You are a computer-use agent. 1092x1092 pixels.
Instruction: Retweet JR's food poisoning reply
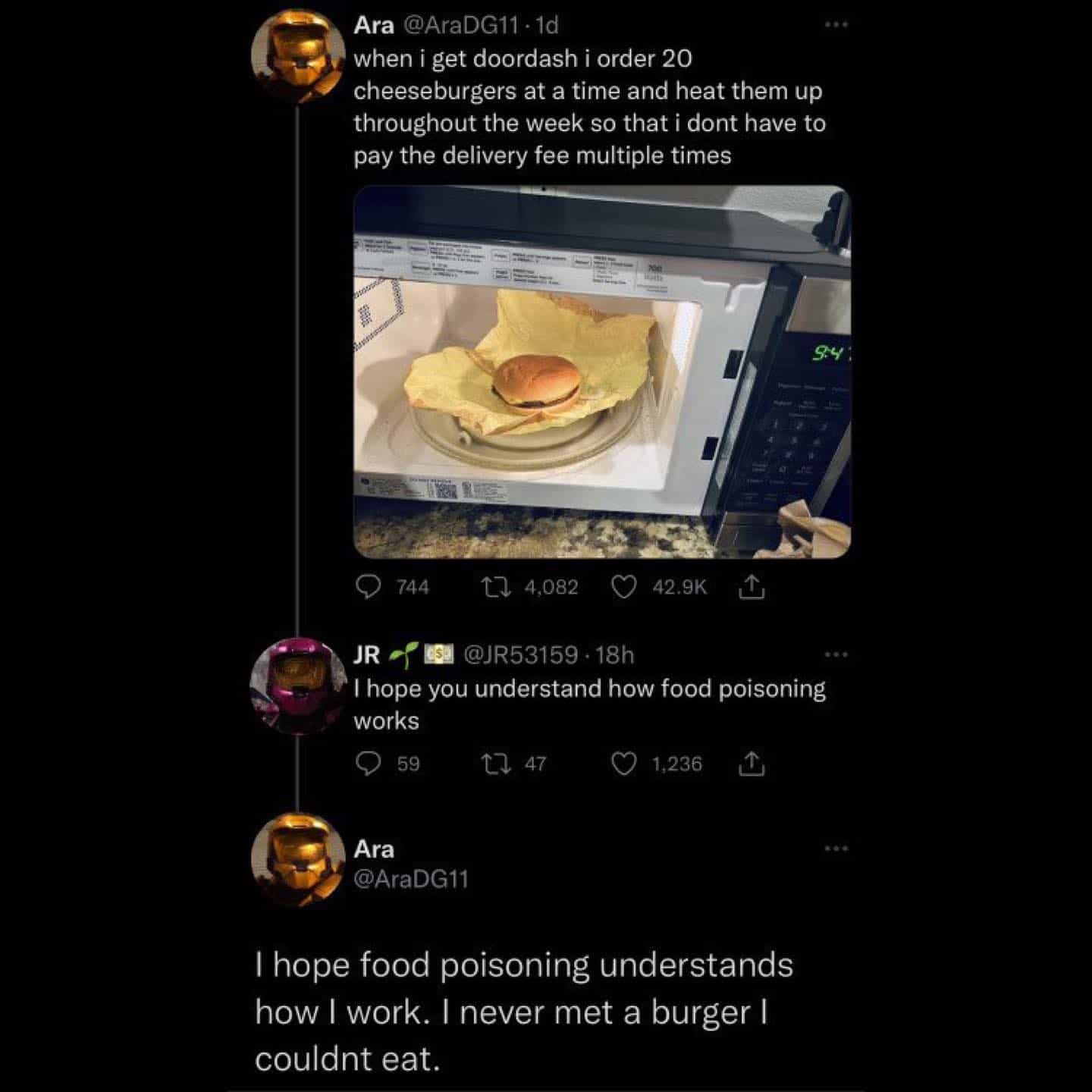tap(495, 764)
